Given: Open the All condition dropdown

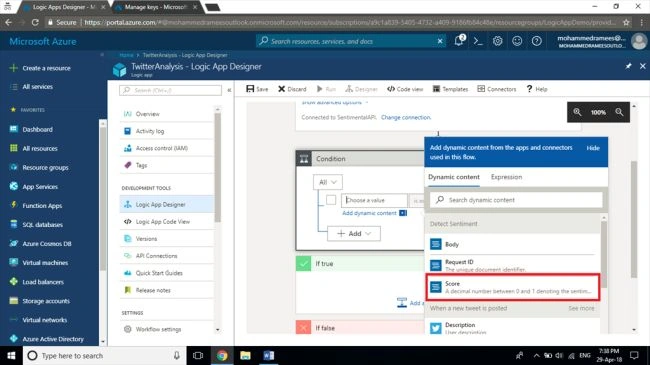Looking at the screenshot, I should tap(327, 182).
